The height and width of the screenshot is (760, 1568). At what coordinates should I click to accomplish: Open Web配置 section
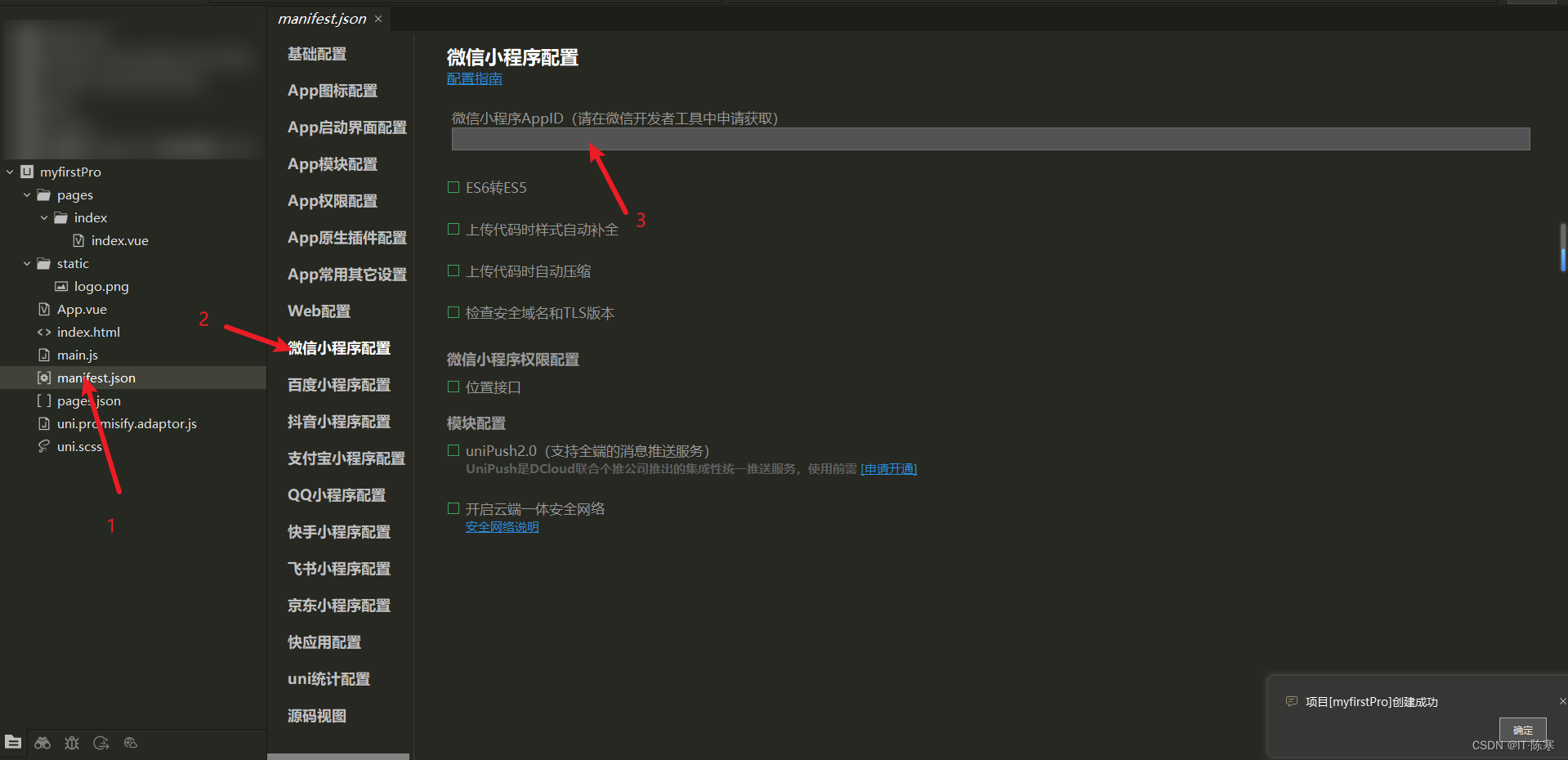tap(319, 311)
